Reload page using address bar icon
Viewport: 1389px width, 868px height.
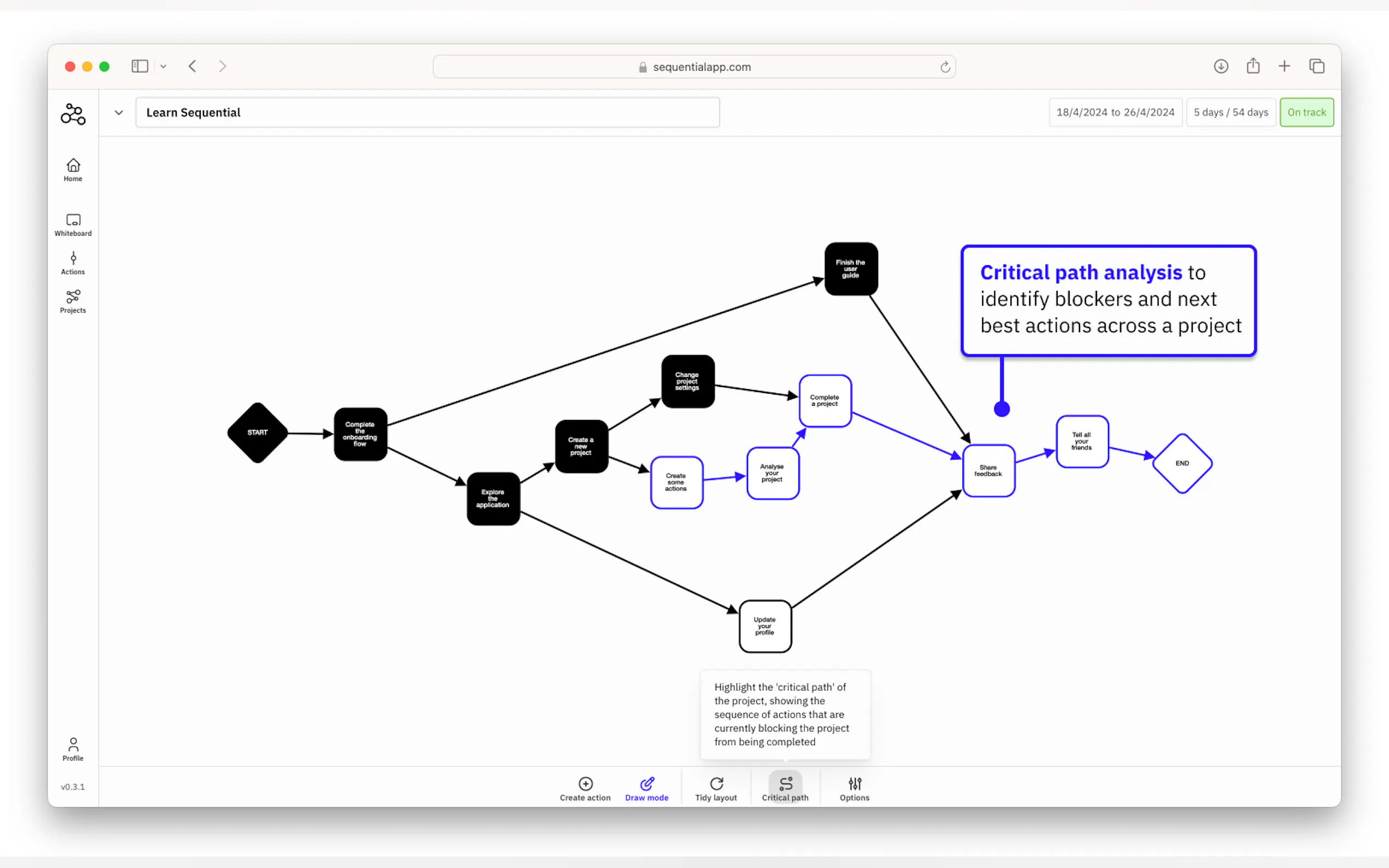point(945,67)
